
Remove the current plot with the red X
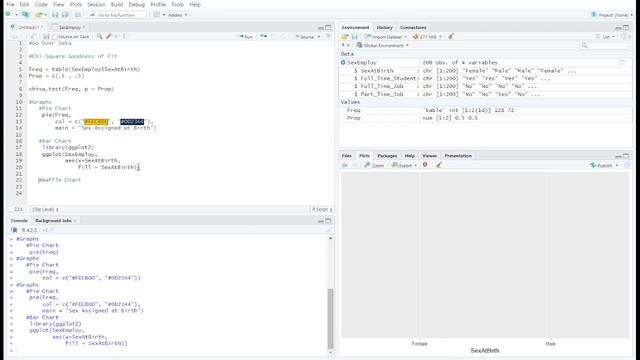point(425,165)
